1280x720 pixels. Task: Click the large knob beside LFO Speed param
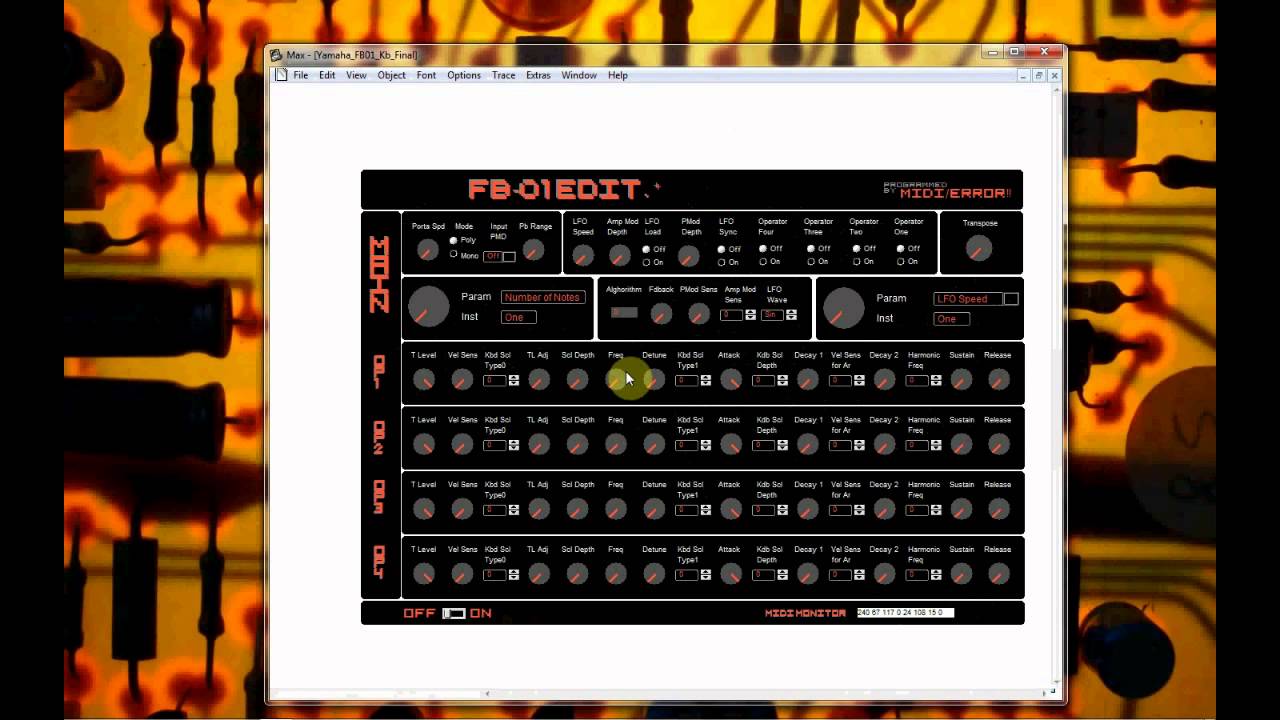pyautogui.click(x=843, y=307)
